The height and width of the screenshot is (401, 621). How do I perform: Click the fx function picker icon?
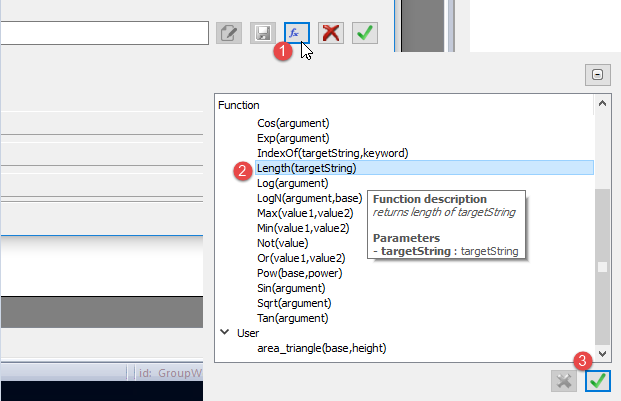(x=296, y=32)
